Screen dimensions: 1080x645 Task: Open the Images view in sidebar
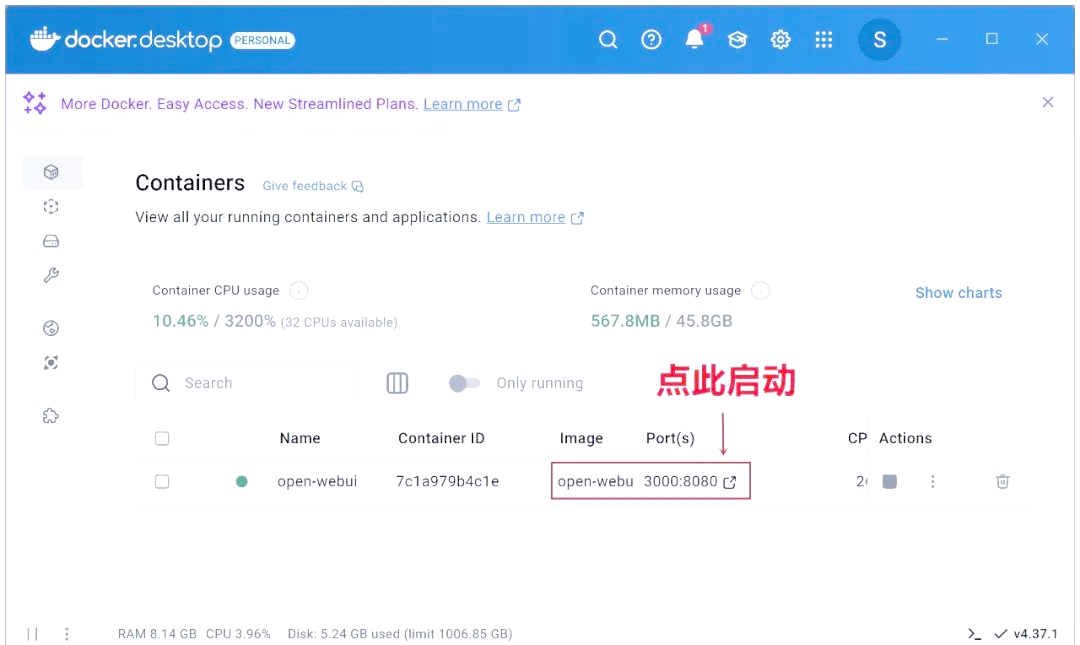click(x=52, y=206)
